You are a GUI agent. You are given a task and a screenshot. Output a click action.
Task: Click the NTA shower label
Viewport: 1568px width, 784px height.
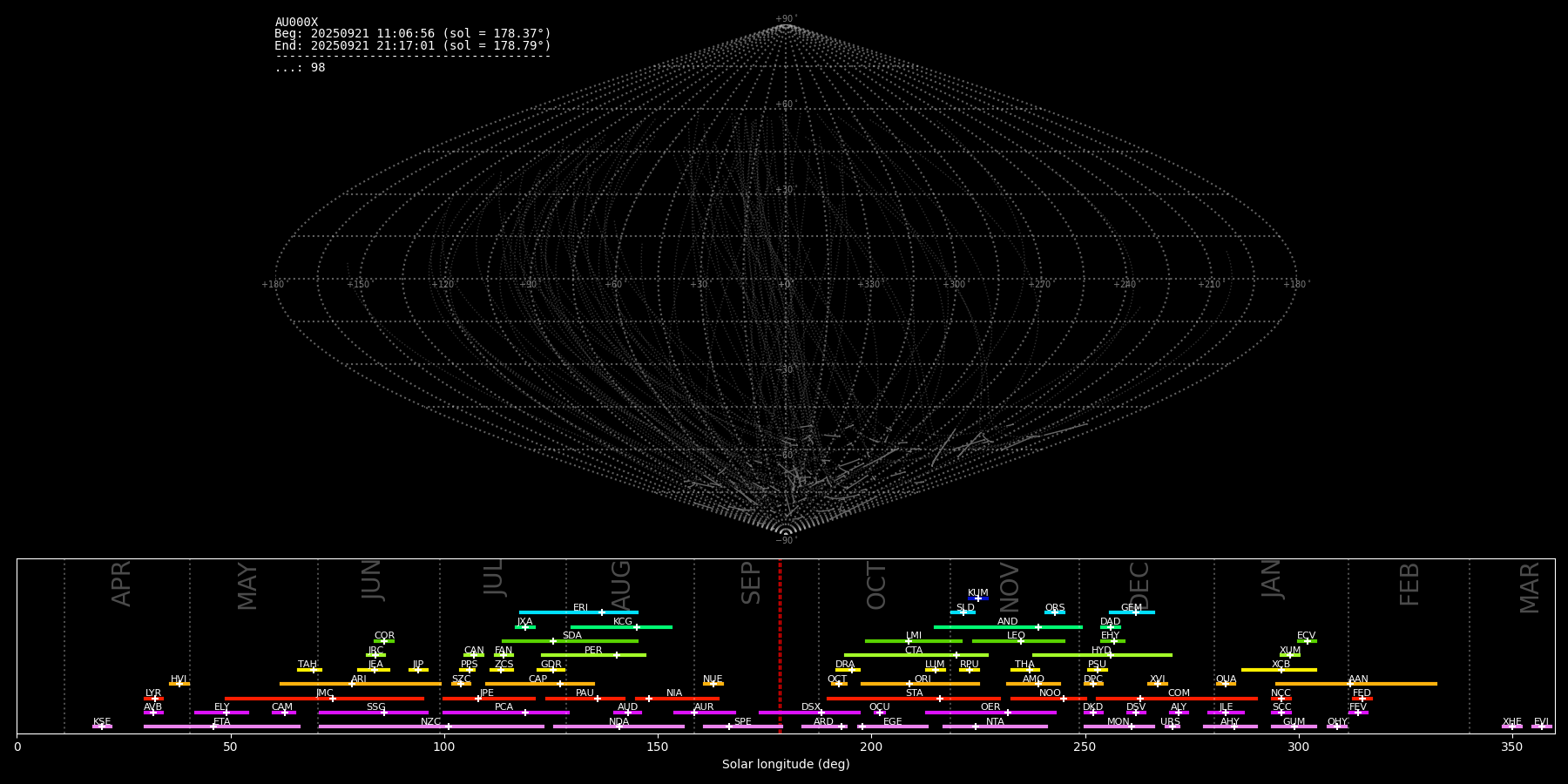coord(995,722)
